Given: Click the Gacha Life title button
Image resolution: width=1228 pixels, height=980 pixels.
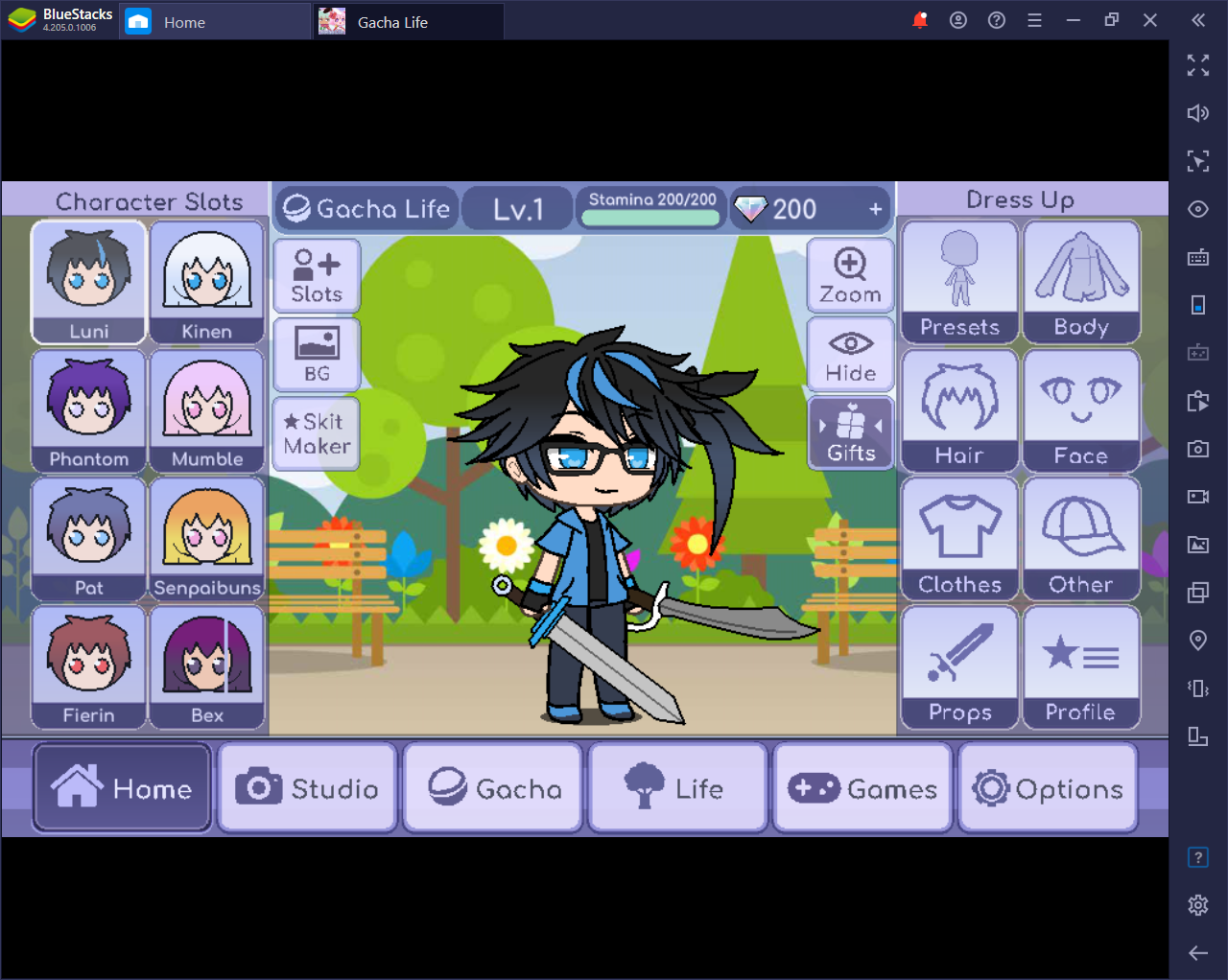Looking at the screenshot, I should pos(367,209).
